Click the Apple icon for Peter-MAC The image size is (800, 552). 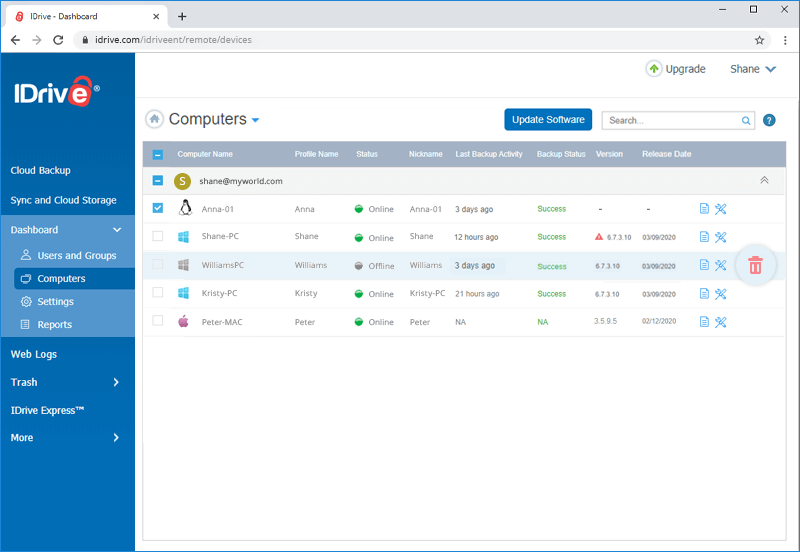(183, 321)
